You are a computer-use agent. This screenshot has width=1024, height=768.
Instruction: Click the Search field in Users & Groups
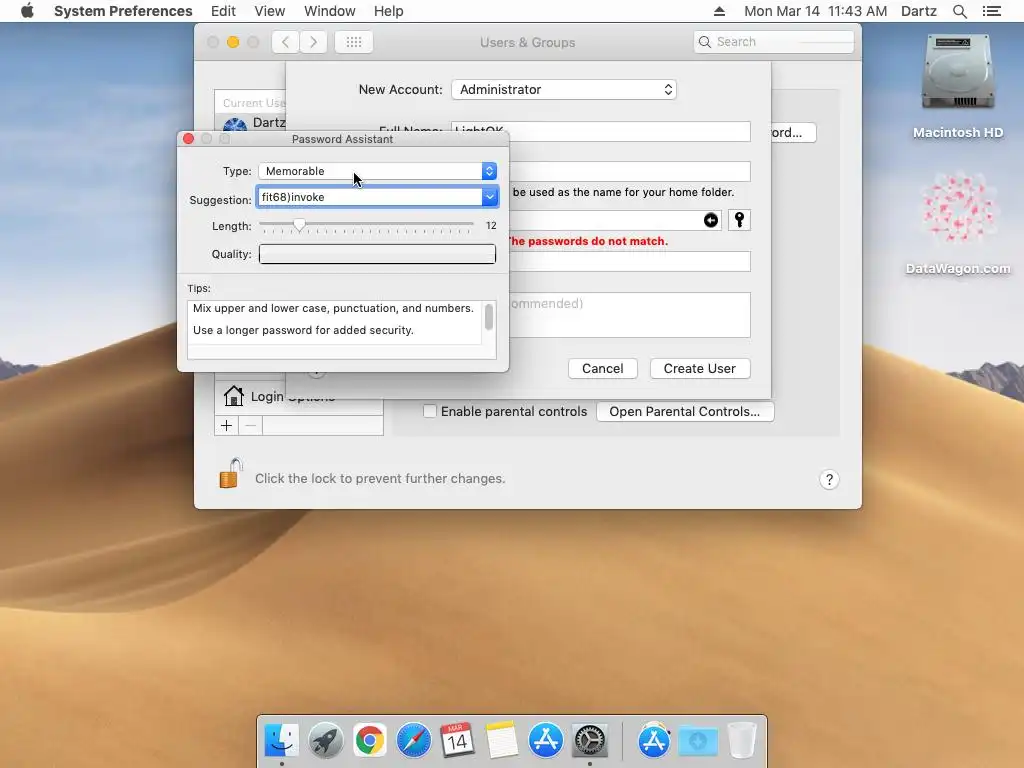pyautogui.click(x=774, y=42)
